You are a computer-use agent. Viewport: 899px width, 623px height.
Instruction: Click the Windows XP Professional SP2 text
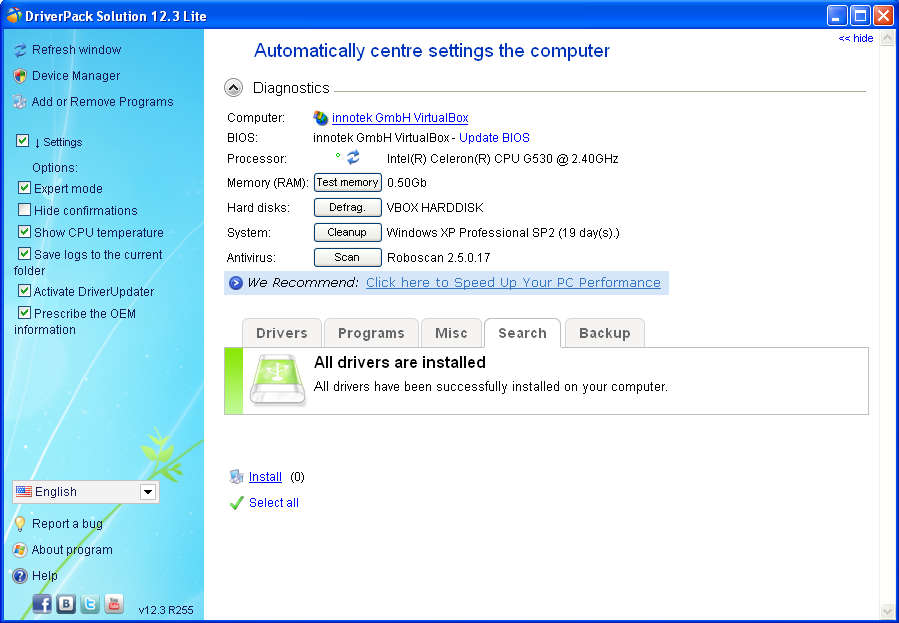(x=503, y=233)
